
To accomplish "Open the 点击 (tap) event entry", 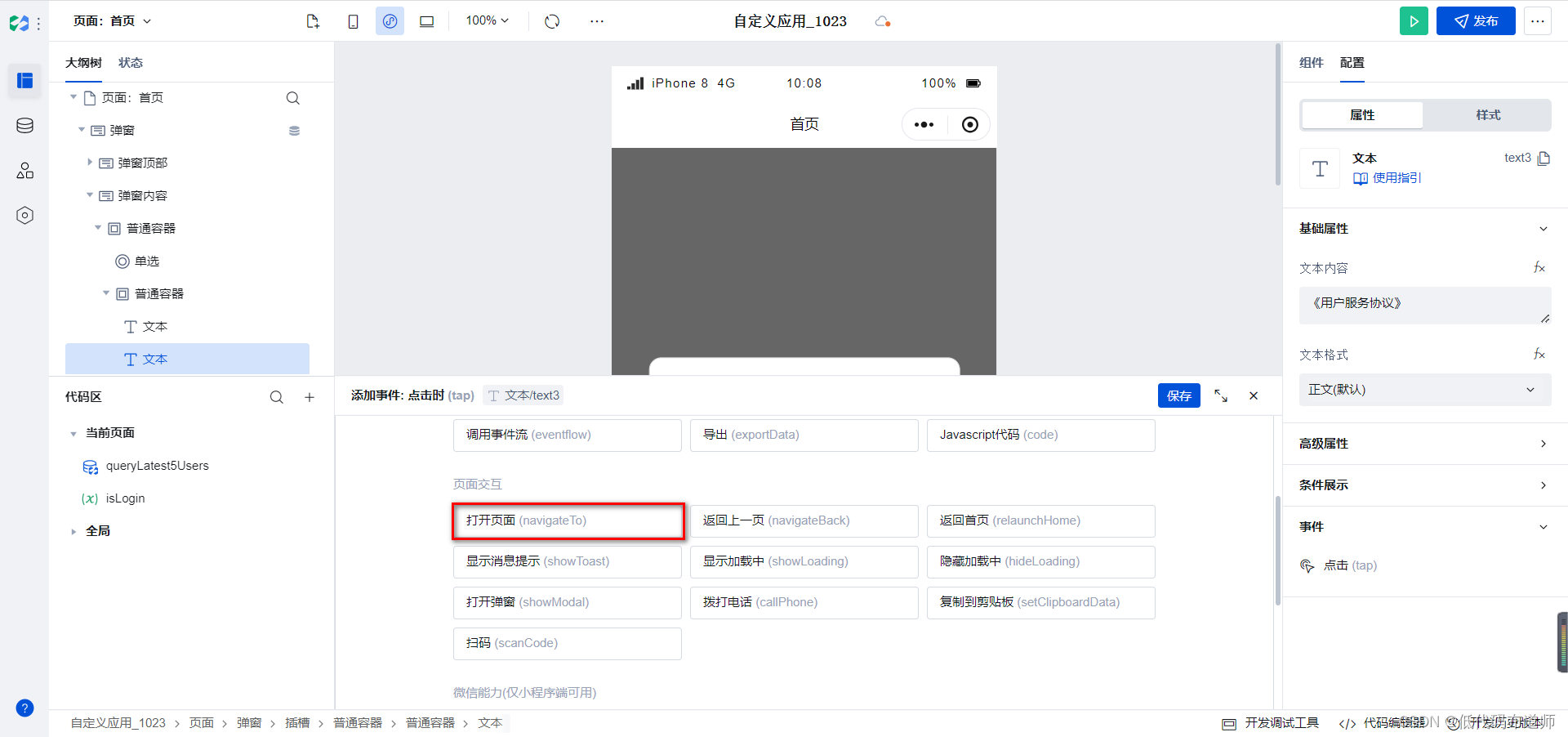I will 1349,565.
